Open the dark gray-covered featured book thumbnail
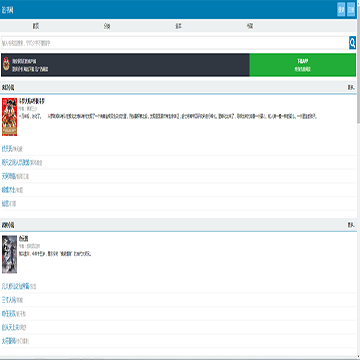Screen dimensions: 360x360 [9, 254]
